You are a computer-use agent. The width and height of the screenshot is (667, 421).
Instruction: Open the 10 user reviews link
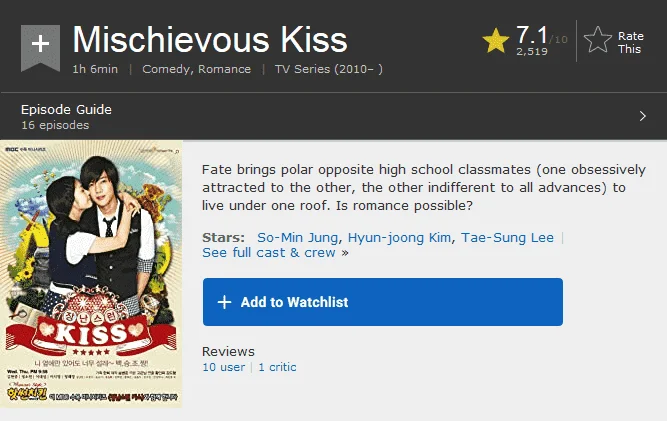[x=224, y=367]
